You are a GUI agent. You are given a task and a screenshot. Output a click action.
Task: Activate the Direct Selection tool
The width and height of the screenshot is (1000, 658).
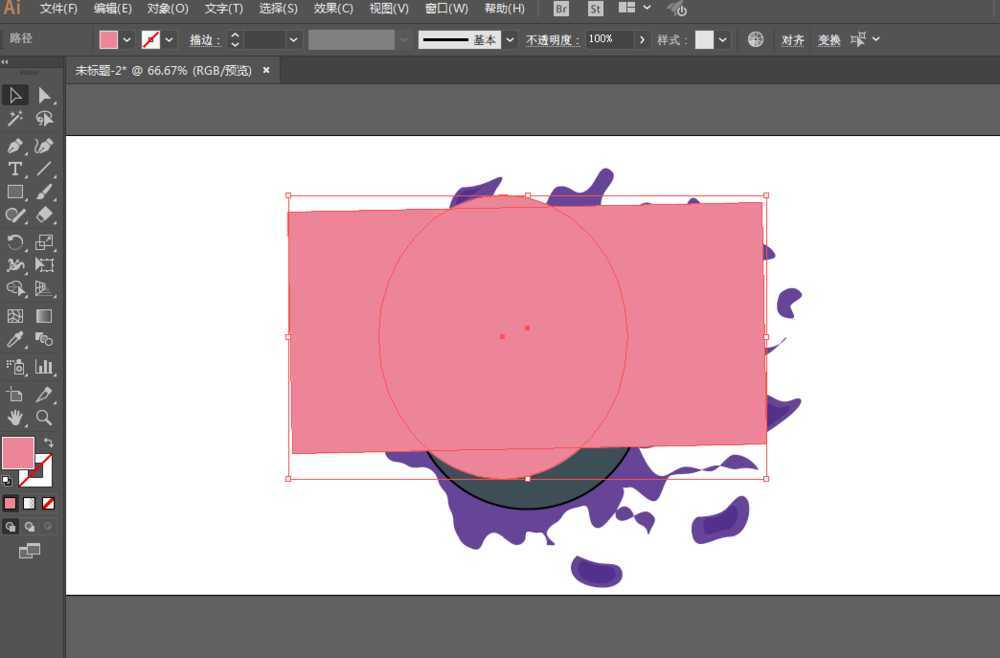pyautogui.click(x=44, y=95)
